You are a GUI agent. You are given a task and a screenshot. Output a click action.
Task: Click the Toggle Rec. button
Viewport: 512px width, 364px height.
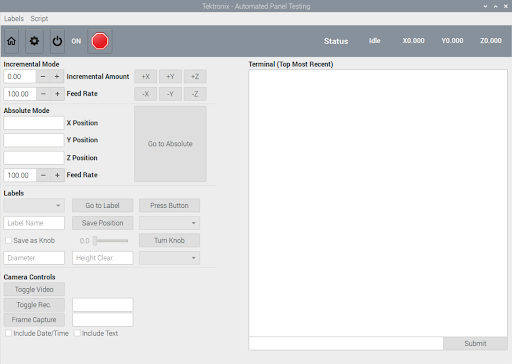point(34,305)
